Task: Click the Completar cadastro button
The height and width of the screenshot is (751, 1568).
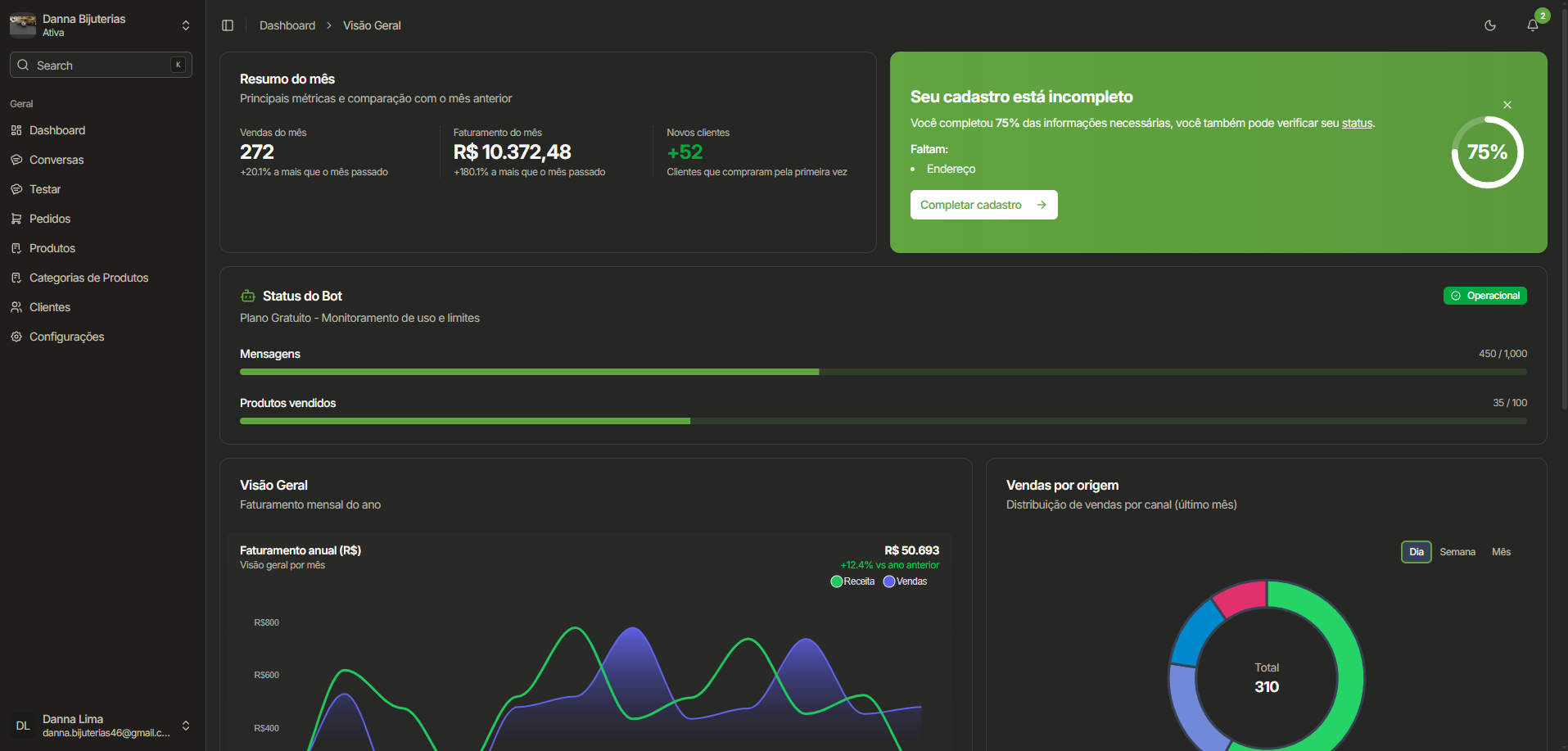Action: [983, 204]
